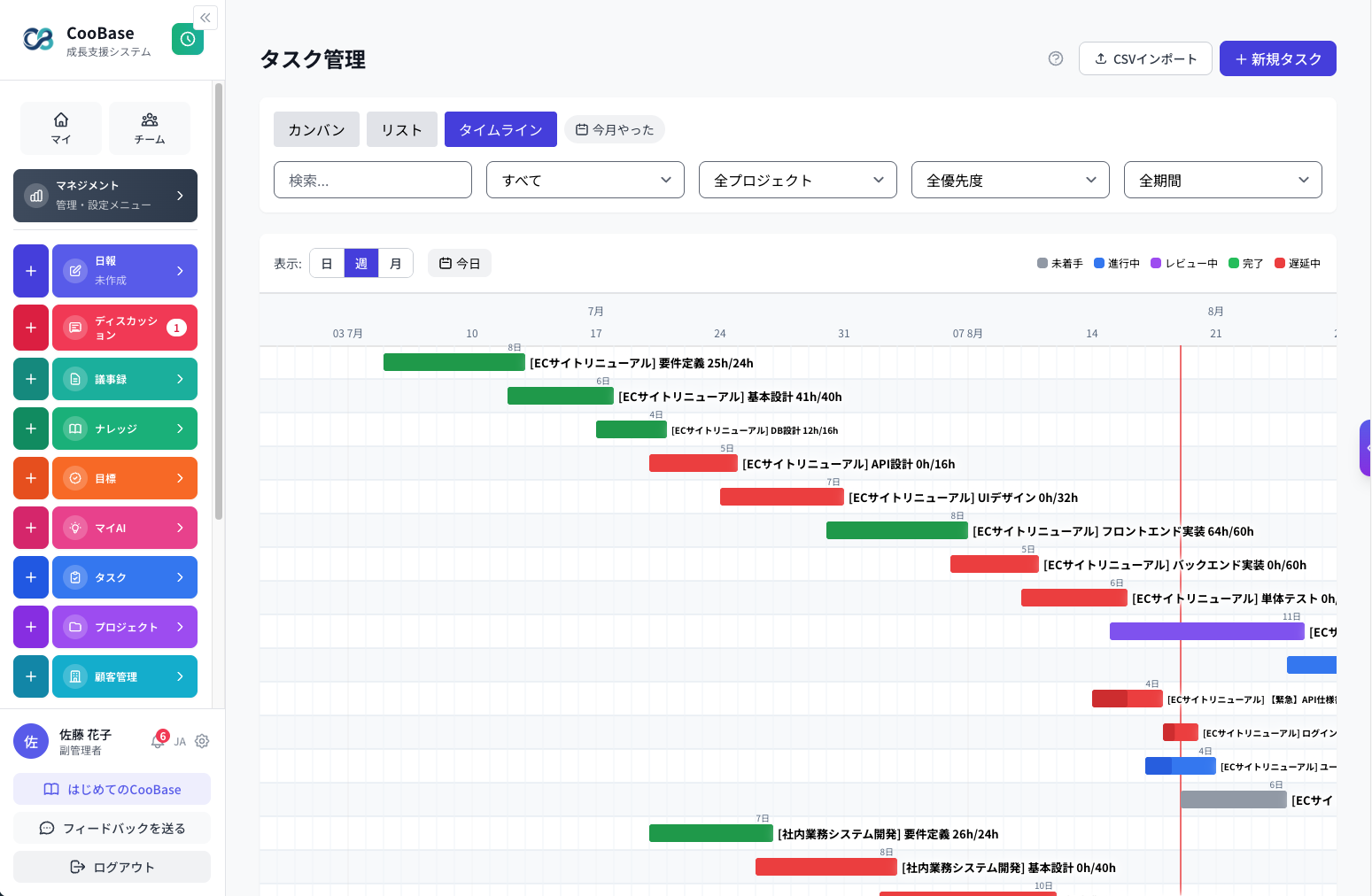Screen dimensions: 1372x896
Task: Set display to 週 view
Action: click(x=361, y=263)
